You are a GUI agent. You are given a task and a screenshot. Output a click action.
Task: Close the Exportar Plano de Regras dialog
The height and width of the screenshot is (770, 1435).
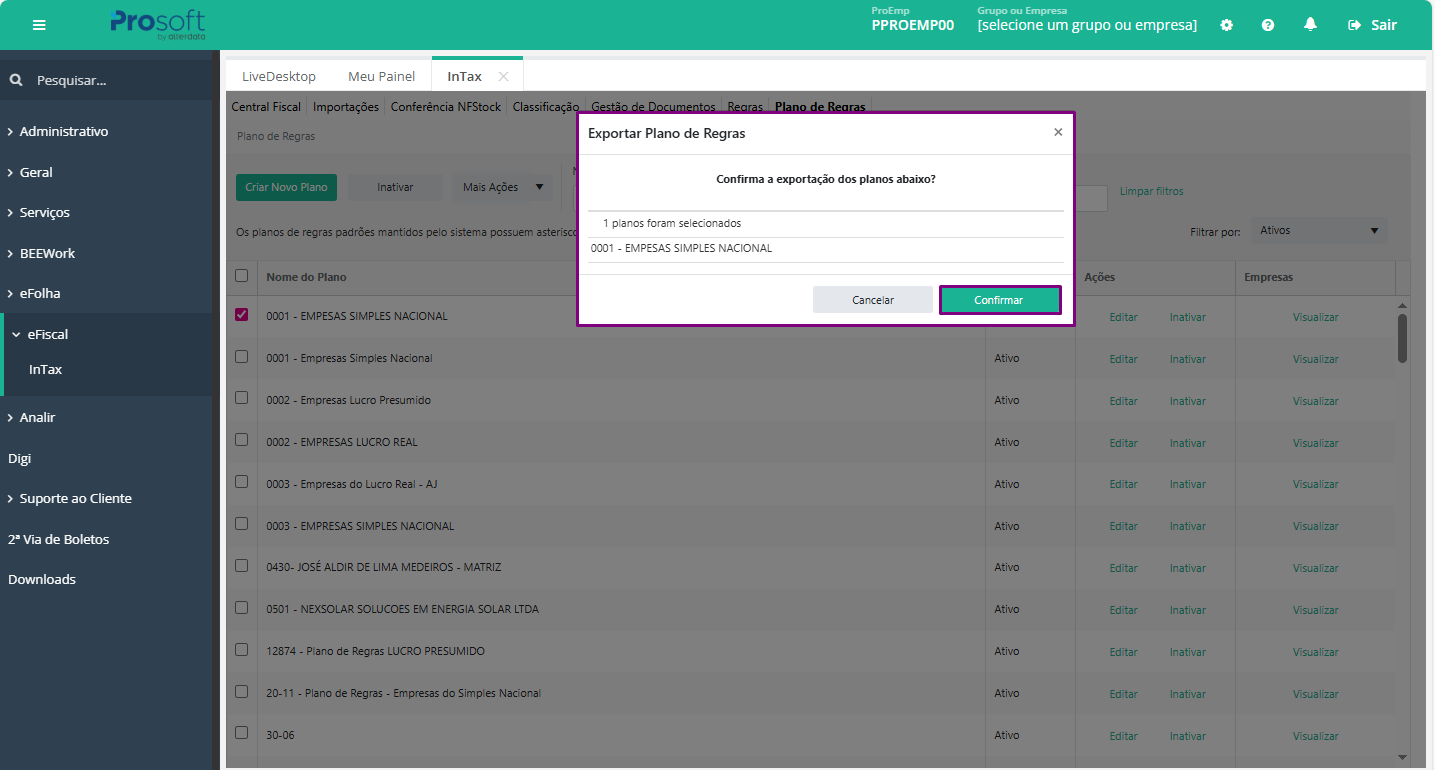[x=1058, y=132]
